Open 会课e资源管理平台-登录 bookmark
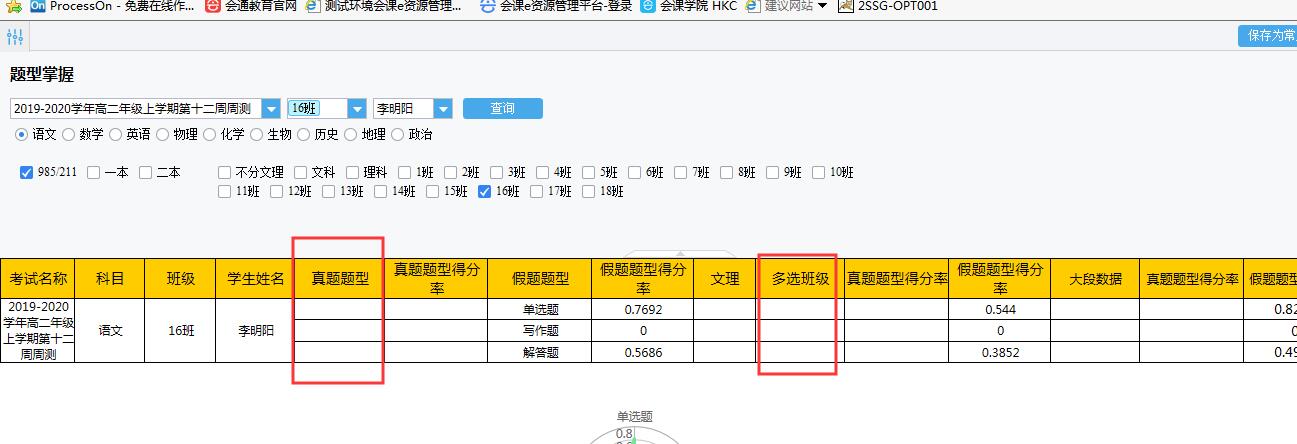Viewport: 1297px width, 444px height. [x=556, y=6]
